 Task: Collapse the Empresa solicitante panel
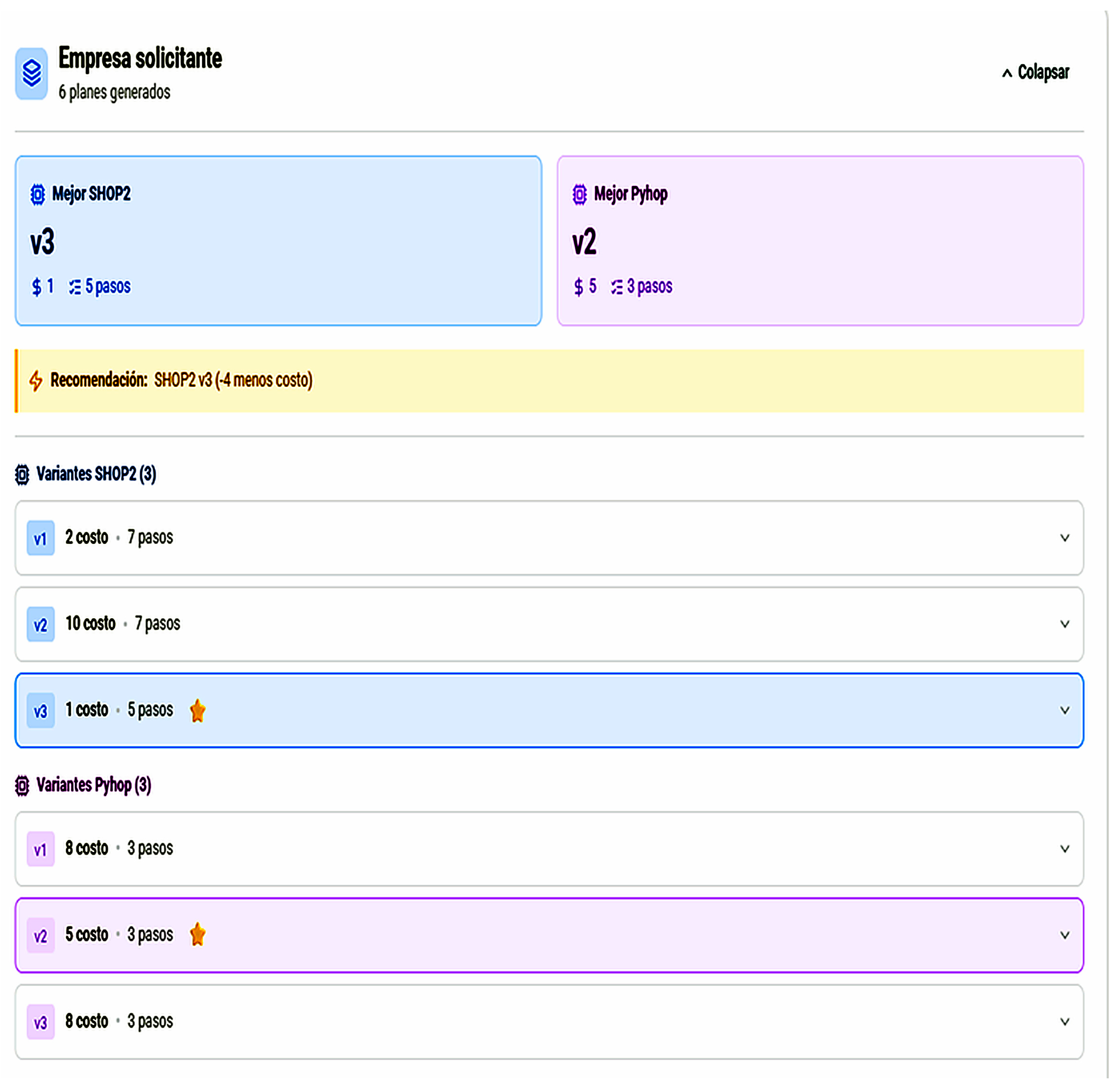1035,73
